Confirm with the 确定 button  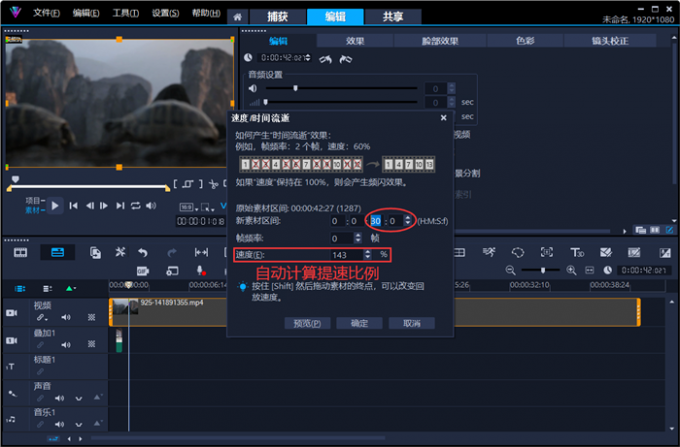(x=359, y=323)
